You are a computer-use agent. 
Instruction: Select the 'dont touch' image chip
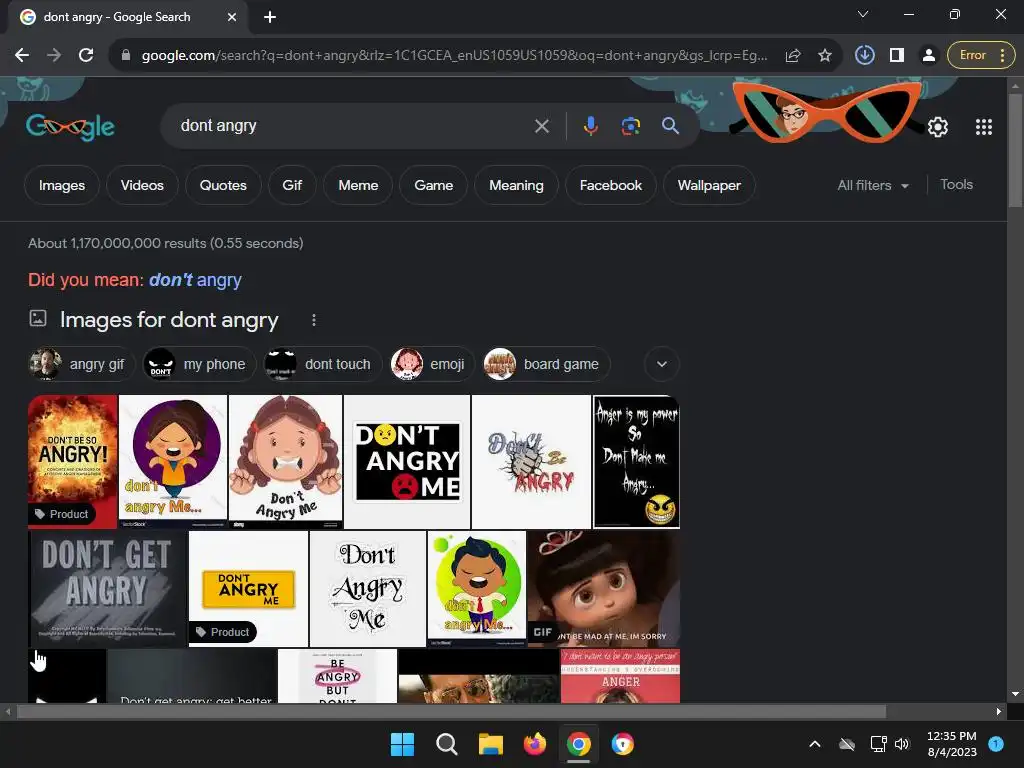click(x=323, y=364)
